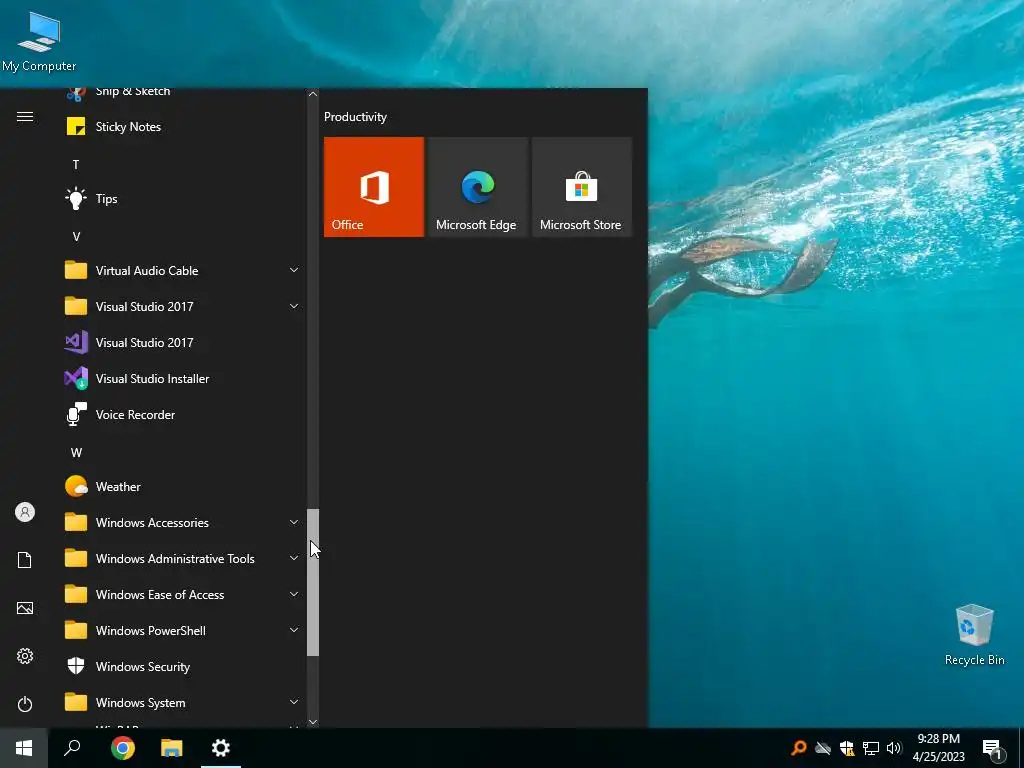Open Pictures from Start sidebar
The image size is (1024, 768).
click(x=25, y=608)
